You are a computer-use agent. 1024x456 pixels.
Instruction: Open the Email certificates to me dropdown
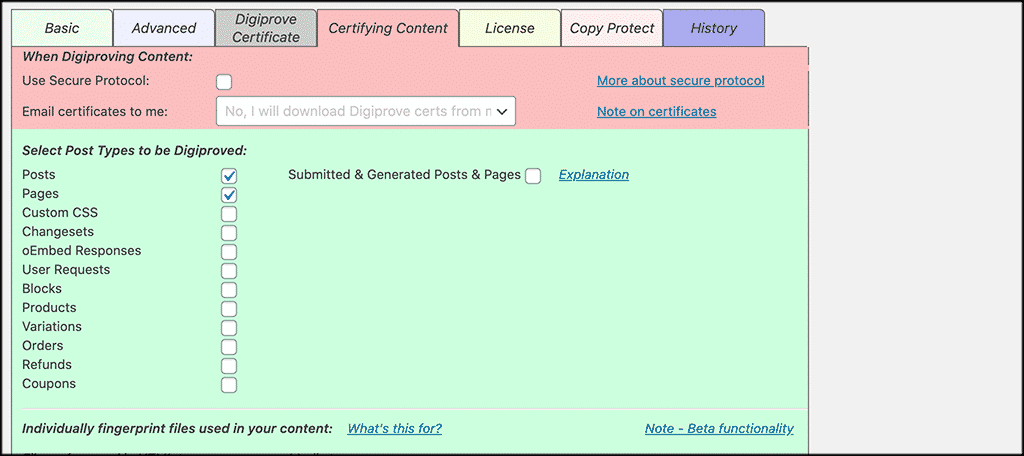coord(366,111)
